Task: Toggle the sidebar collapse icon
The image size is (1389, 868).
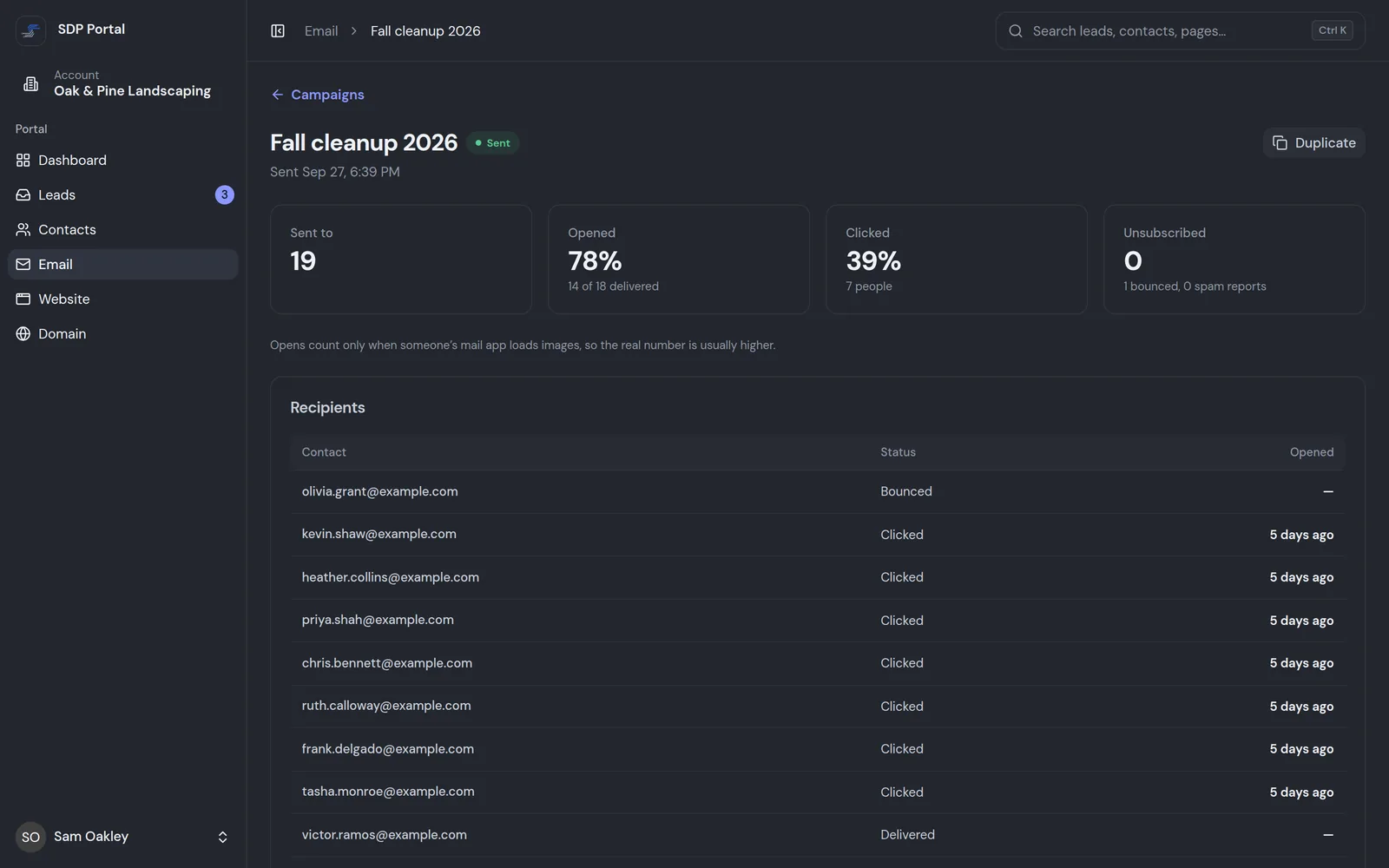Action: point(278,31)
